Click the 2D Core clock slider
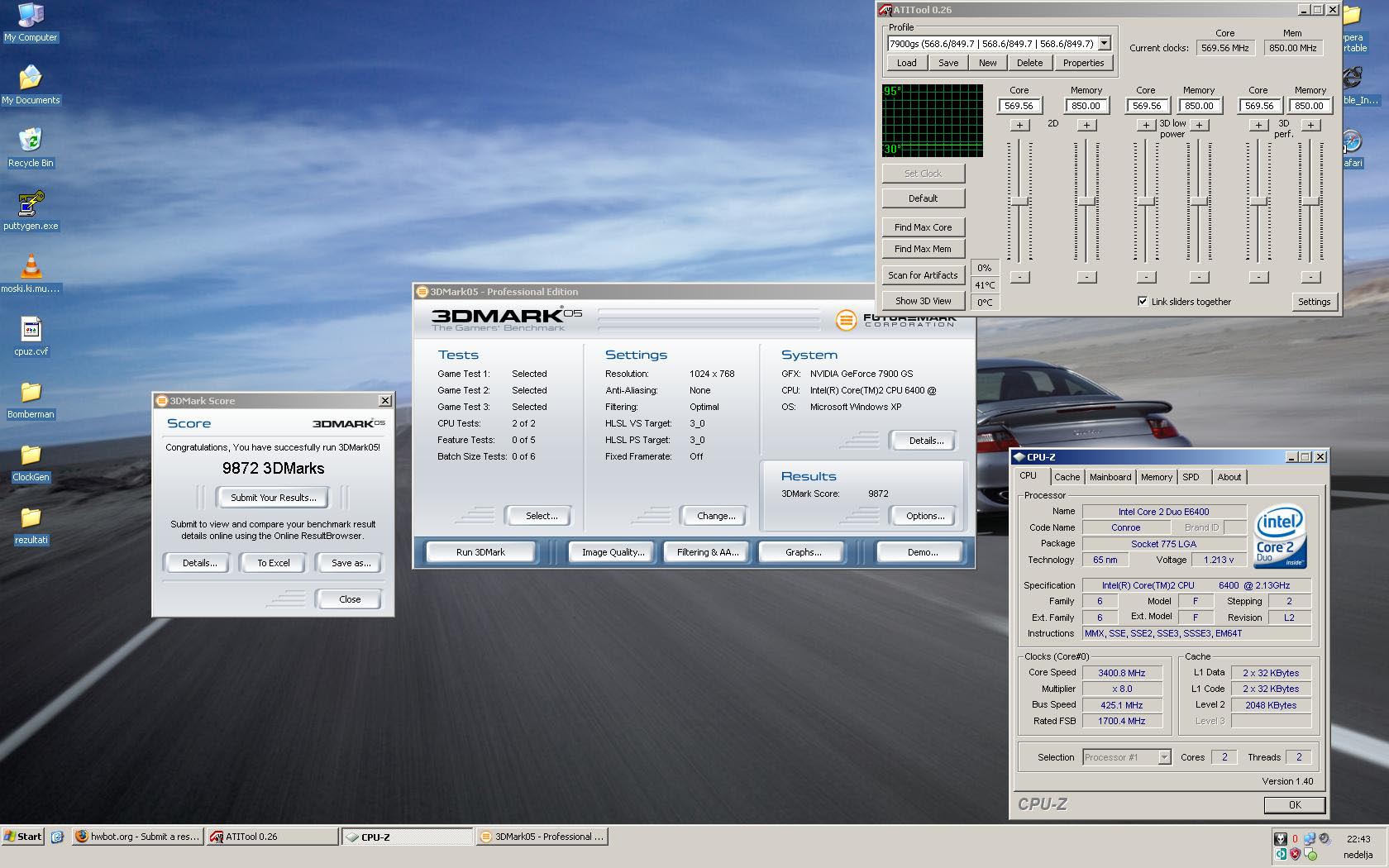Screen dimensions: 1389x868 point(1019,201)
